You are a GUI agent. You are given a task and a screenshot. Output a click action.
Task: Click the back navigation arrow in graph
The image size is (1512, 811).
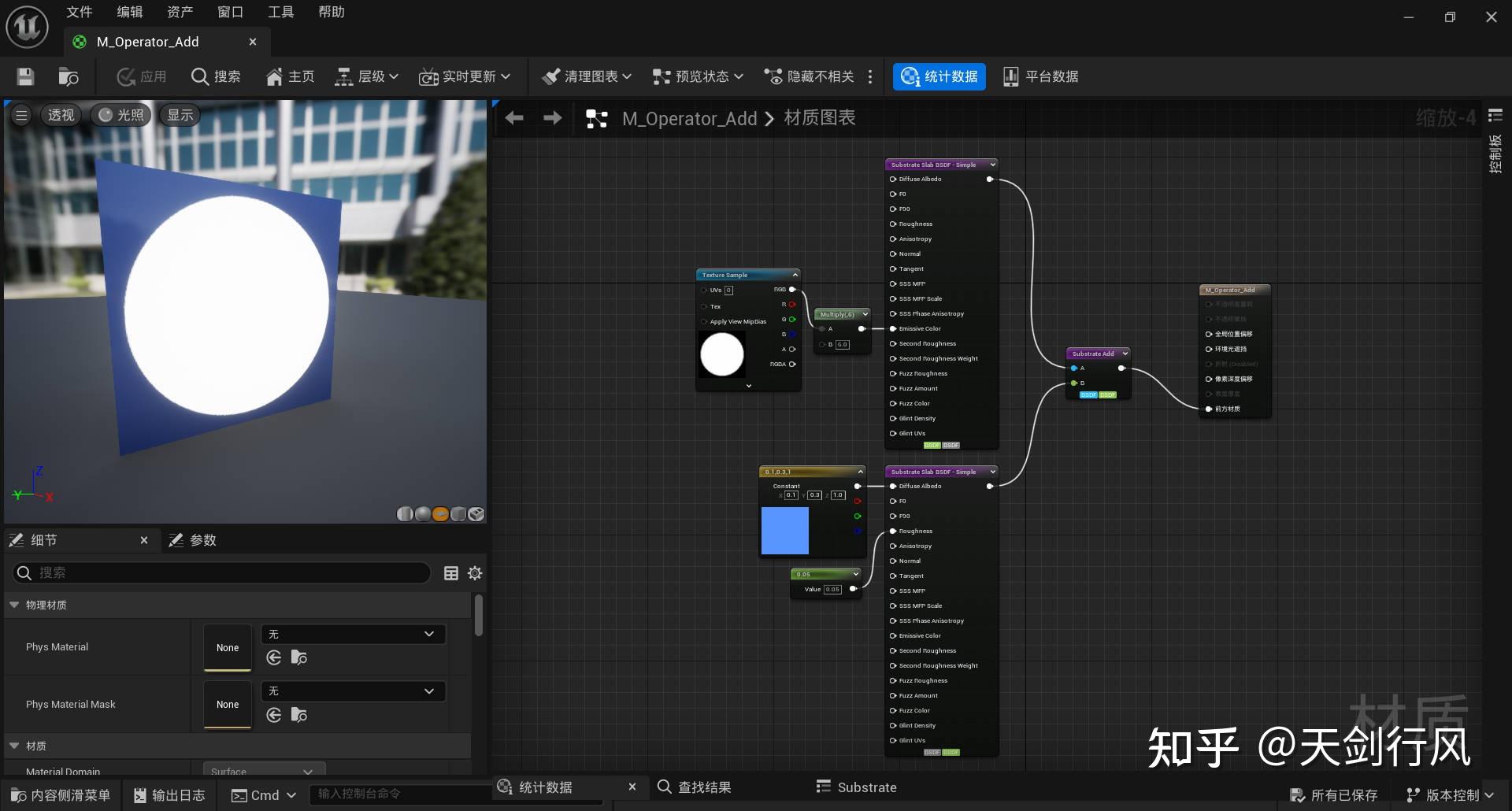[514, 118]
